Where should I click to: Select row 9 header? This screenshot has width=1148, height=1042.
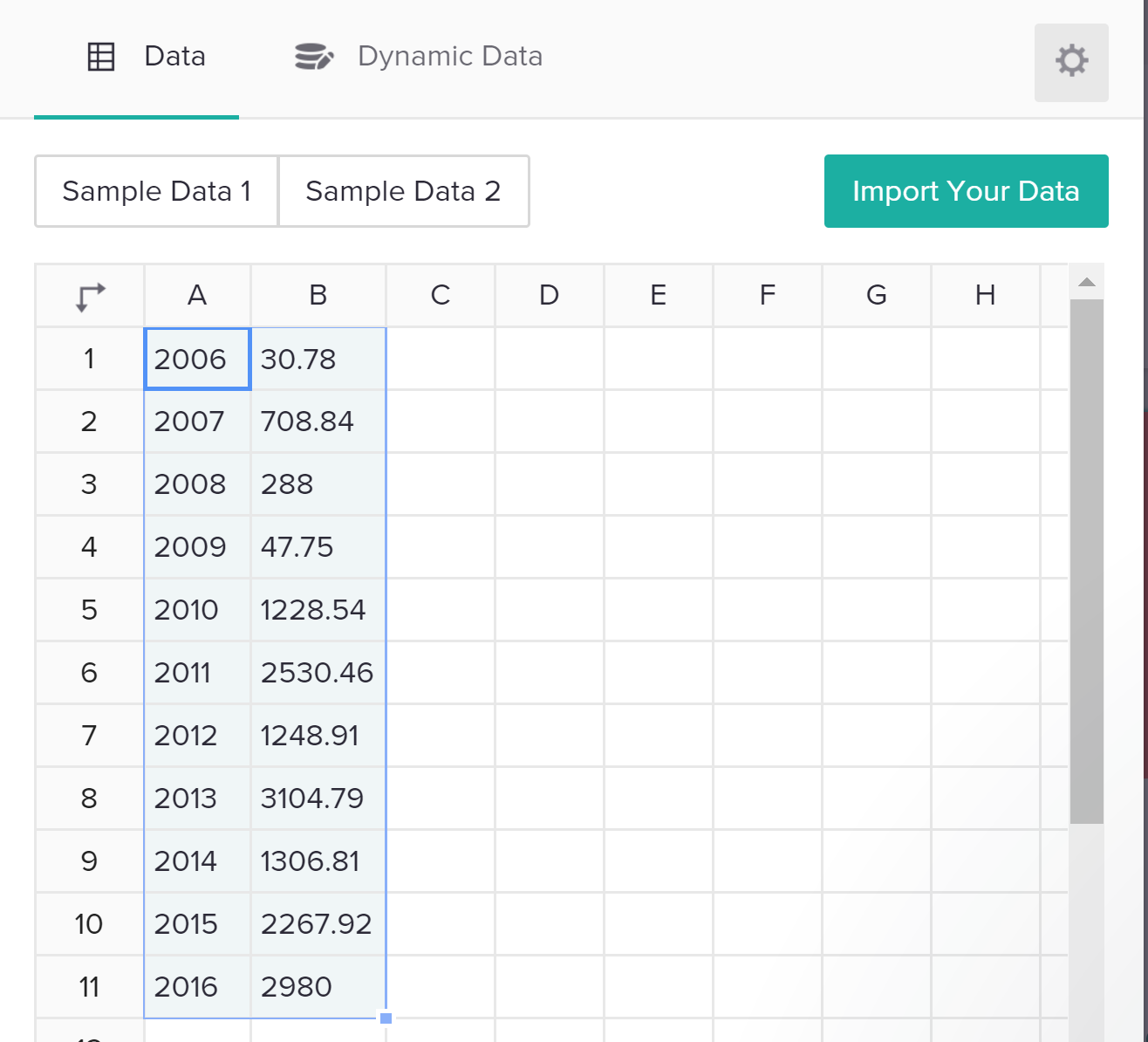90,861
